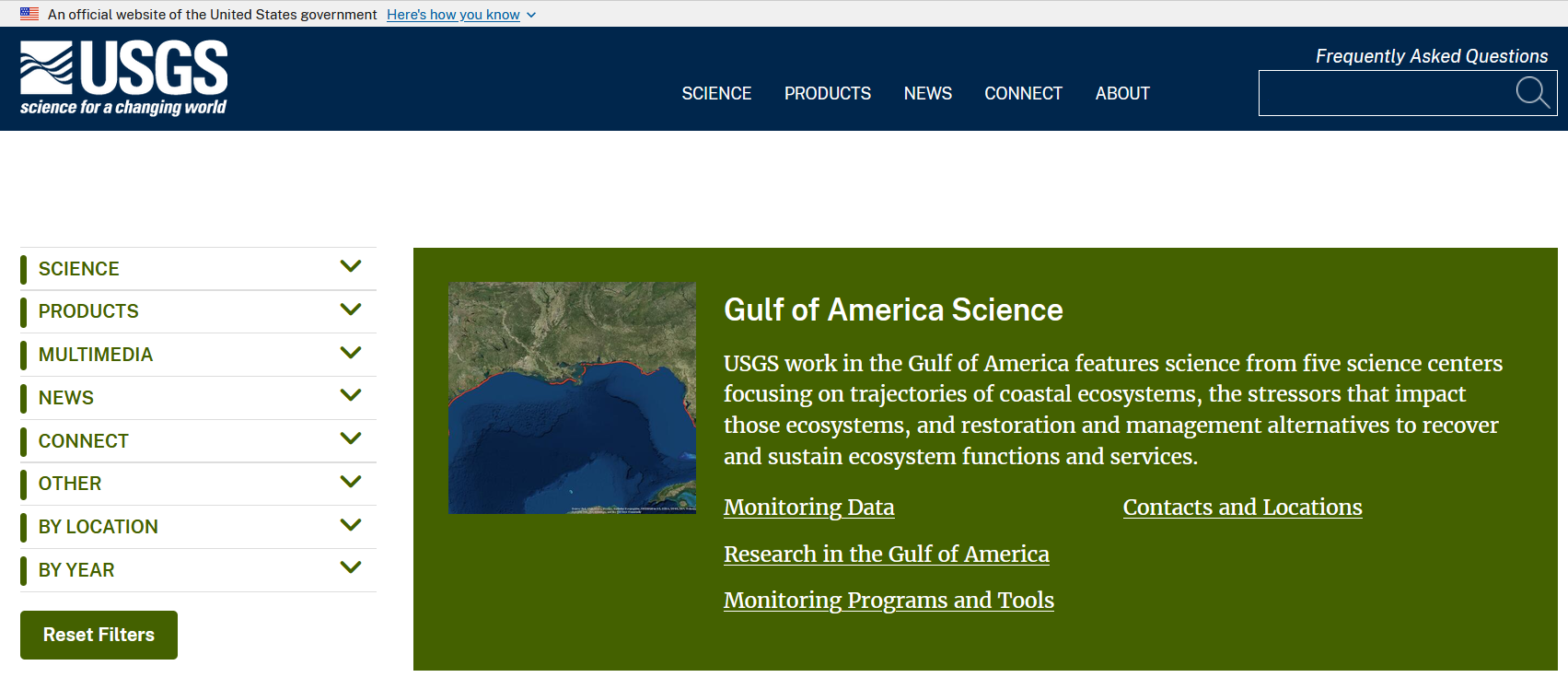Expand "Here's how you know" banner
The width and height of the screenshot is (1568, 689).
[461, 15]
